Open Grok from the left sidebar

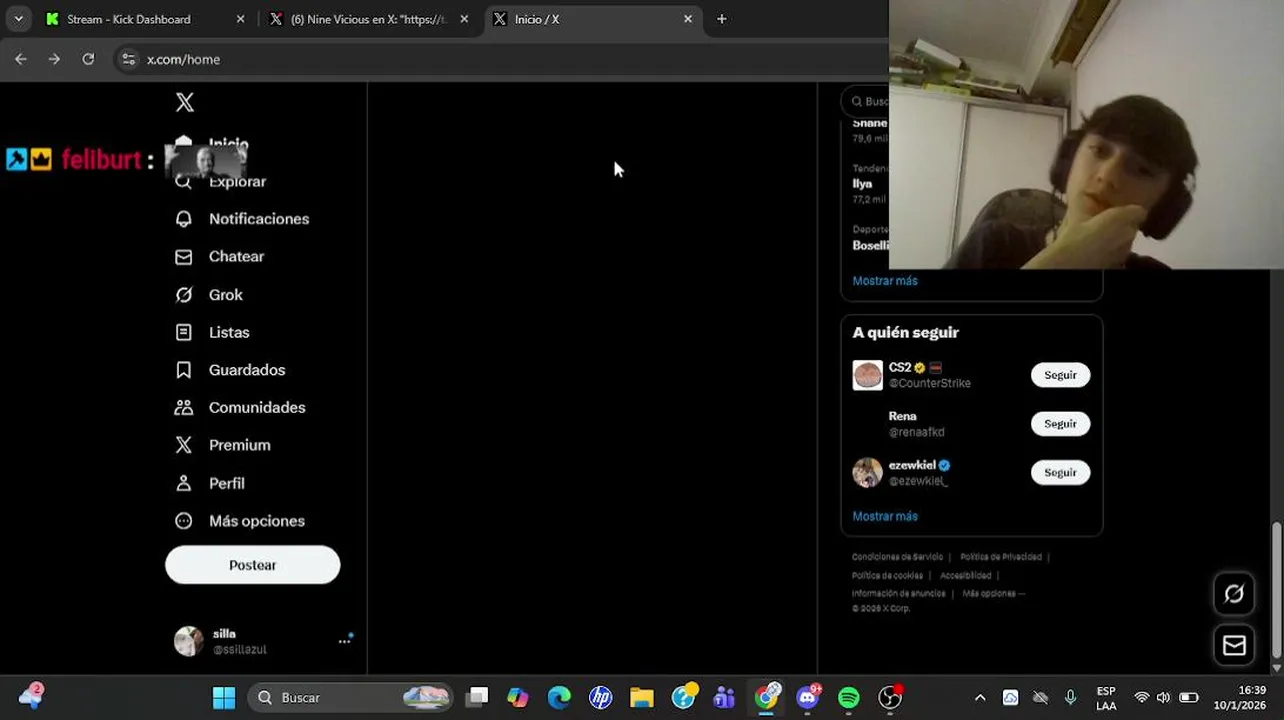(x=209, y=295)
